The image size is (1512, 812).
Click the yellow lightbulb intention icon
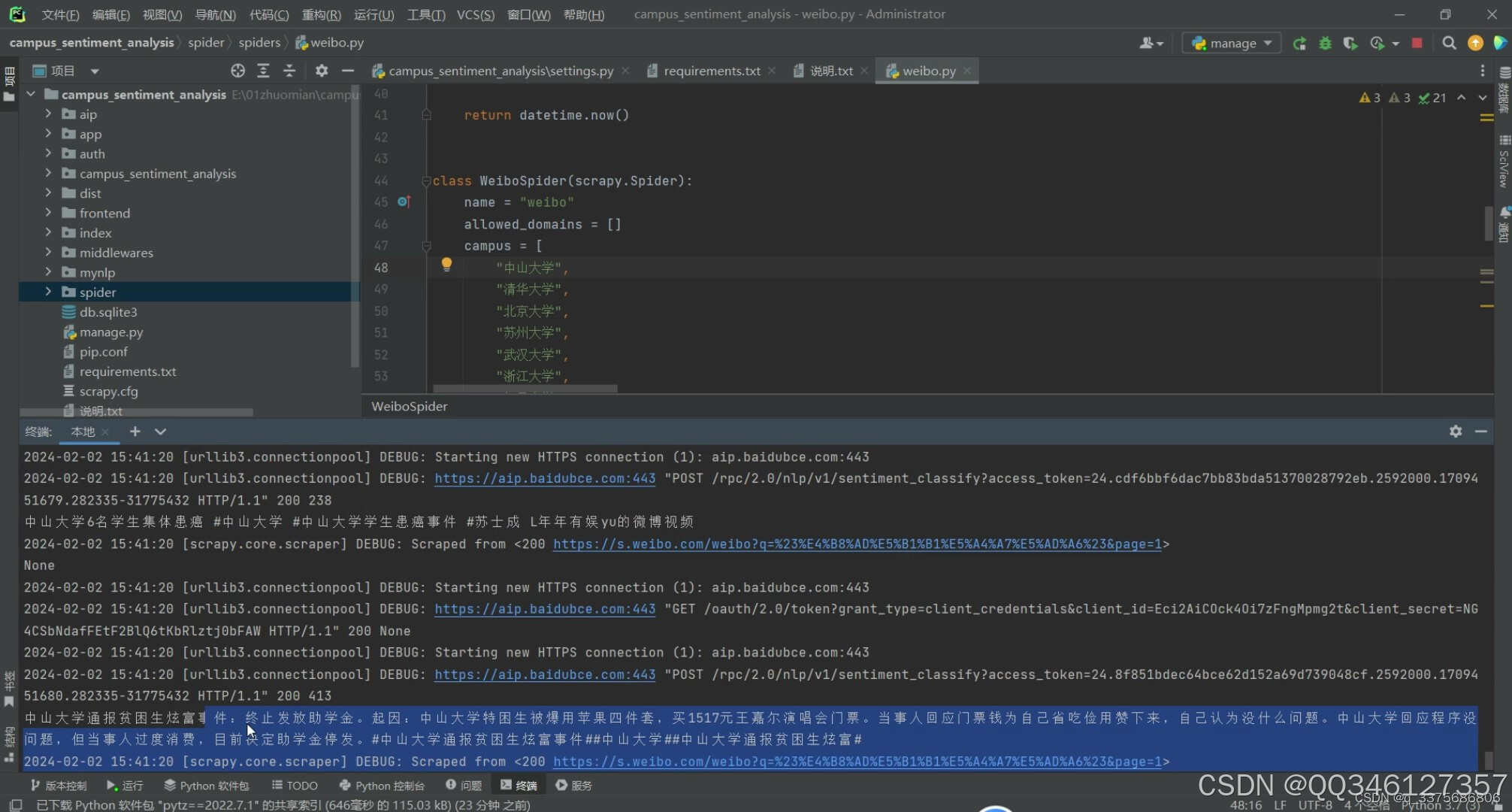pyautogui.click(x=446, y=265)
